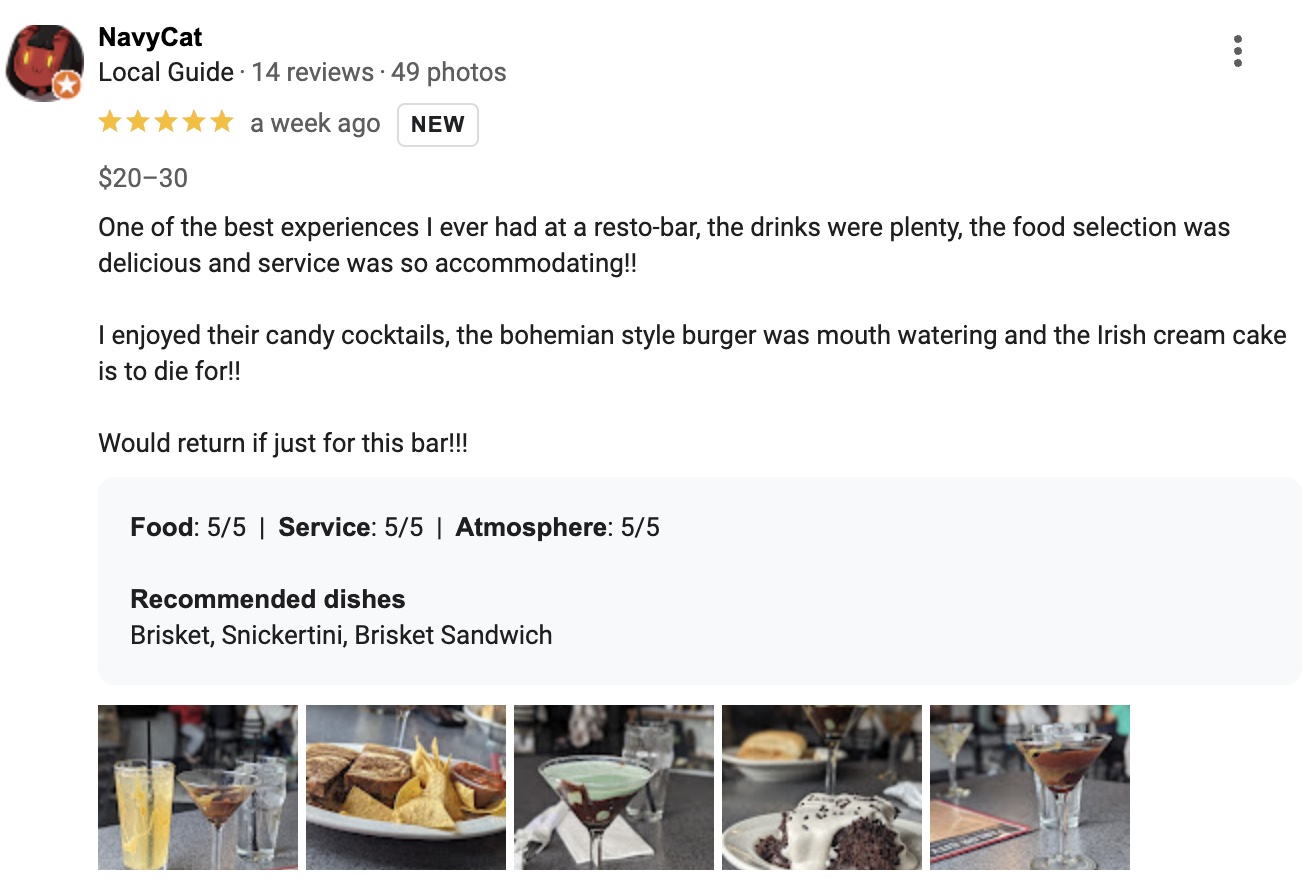Click the Atmosphere 5/5 rating
1314x882 pixels.
[557, 528]
